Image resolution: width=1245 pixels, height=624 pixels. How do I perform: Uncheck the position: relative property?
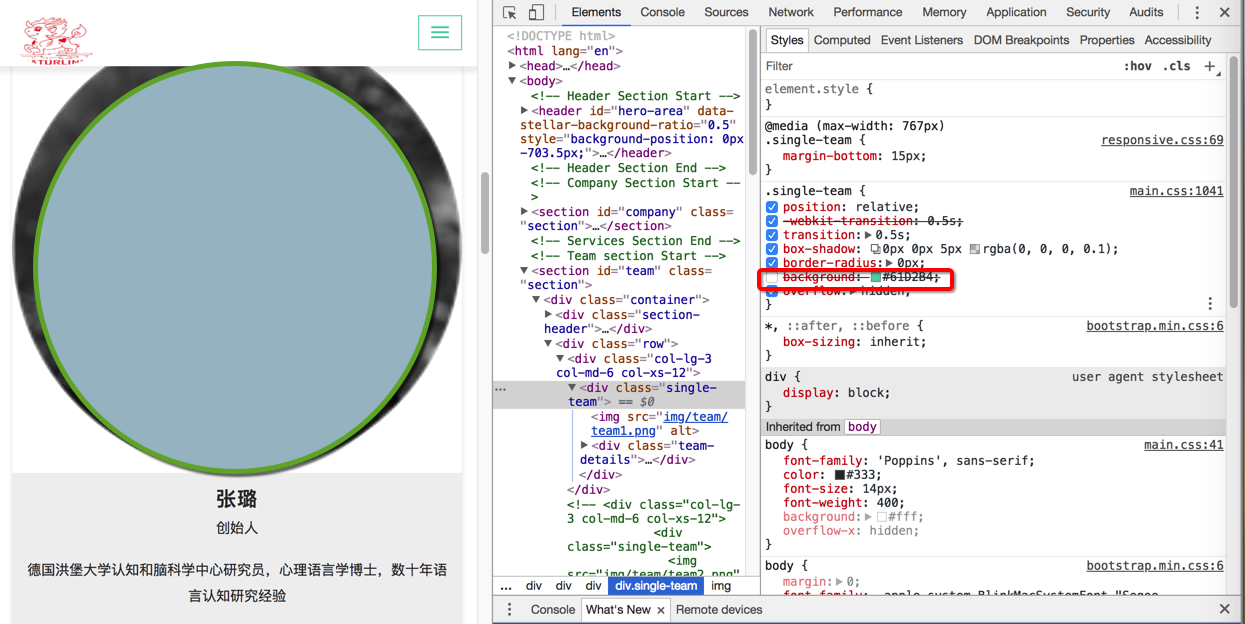coord(771,207)
